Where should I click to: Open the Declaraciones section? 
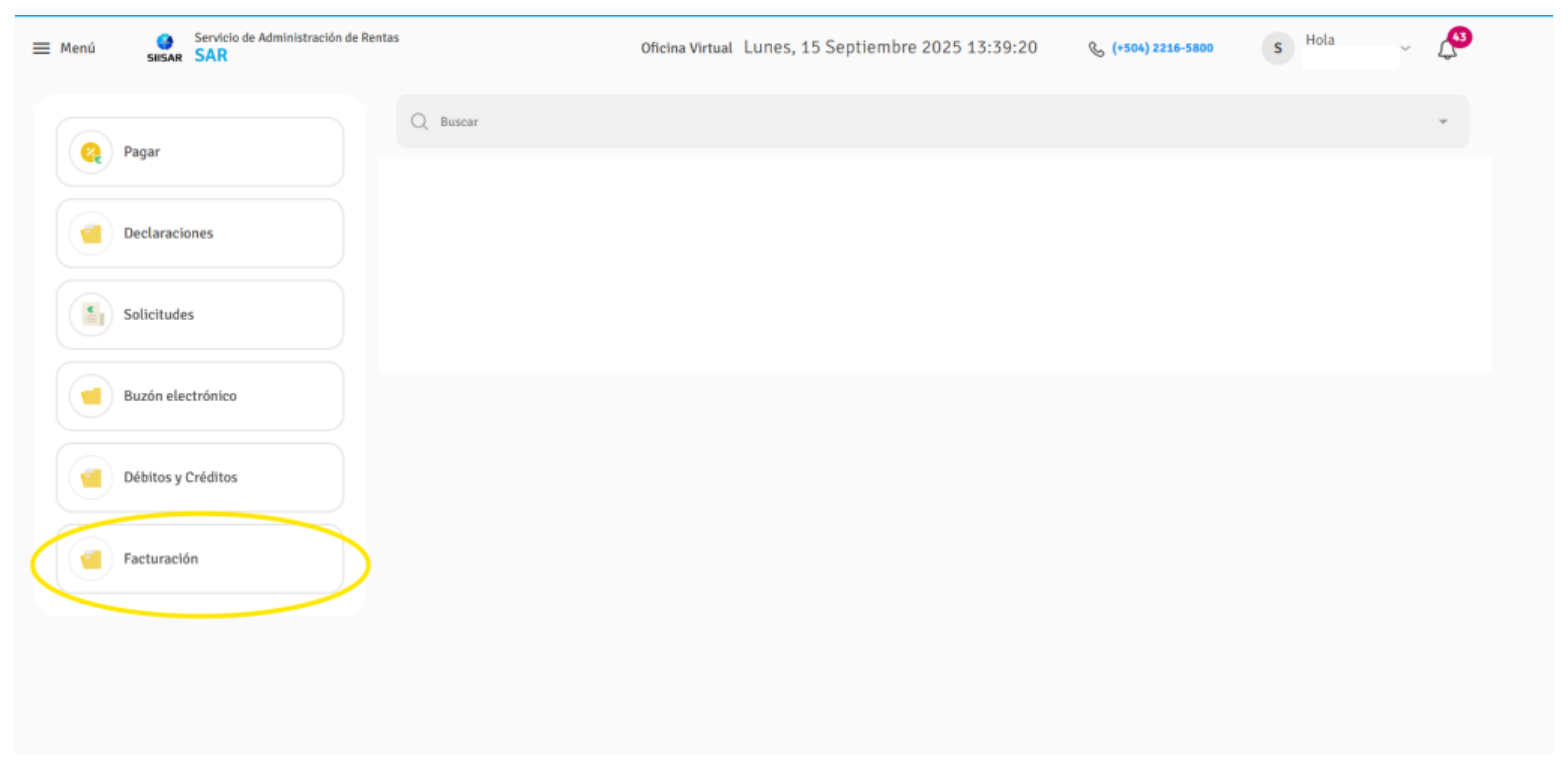(200, 234)
